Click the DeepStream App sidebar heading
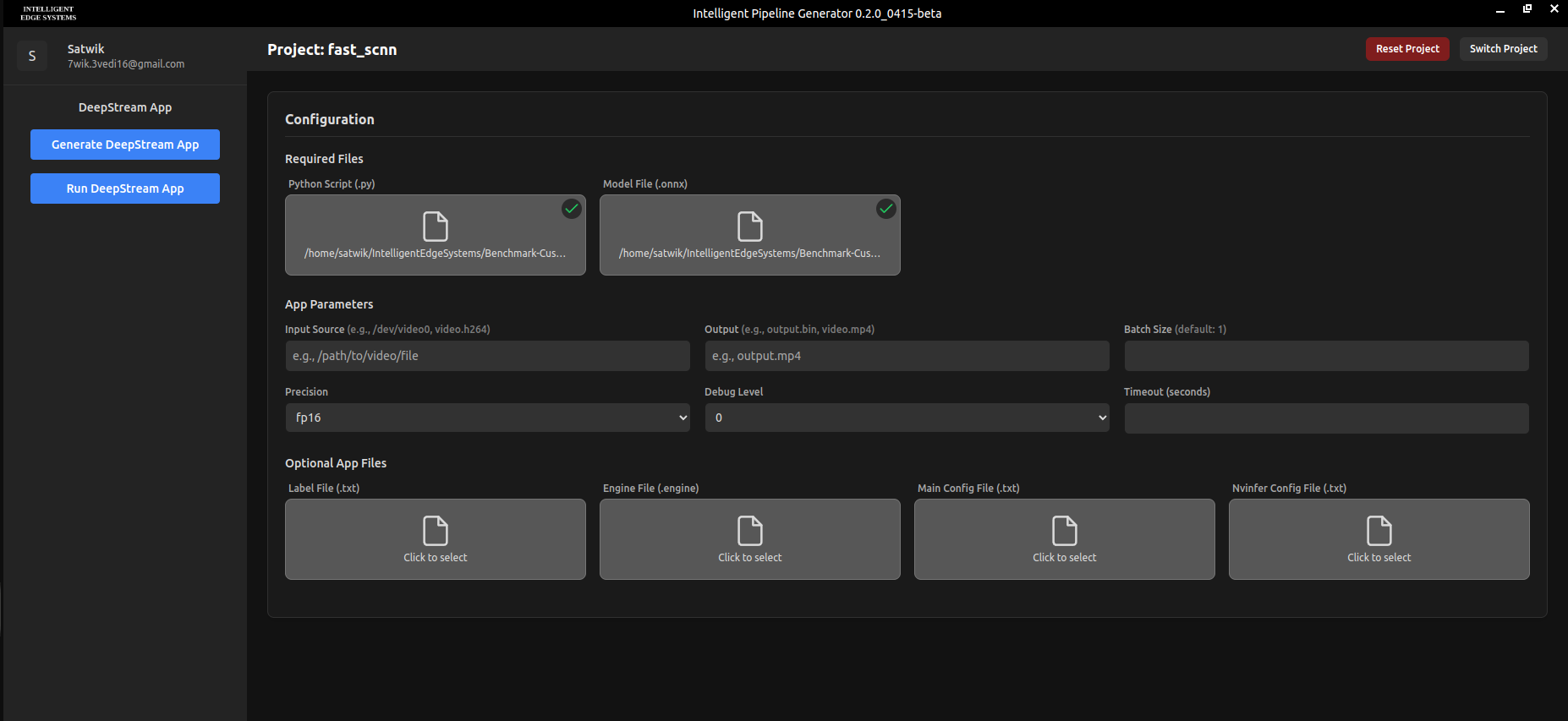Screen dimensions: 1568x721 (x=125, y=107)
